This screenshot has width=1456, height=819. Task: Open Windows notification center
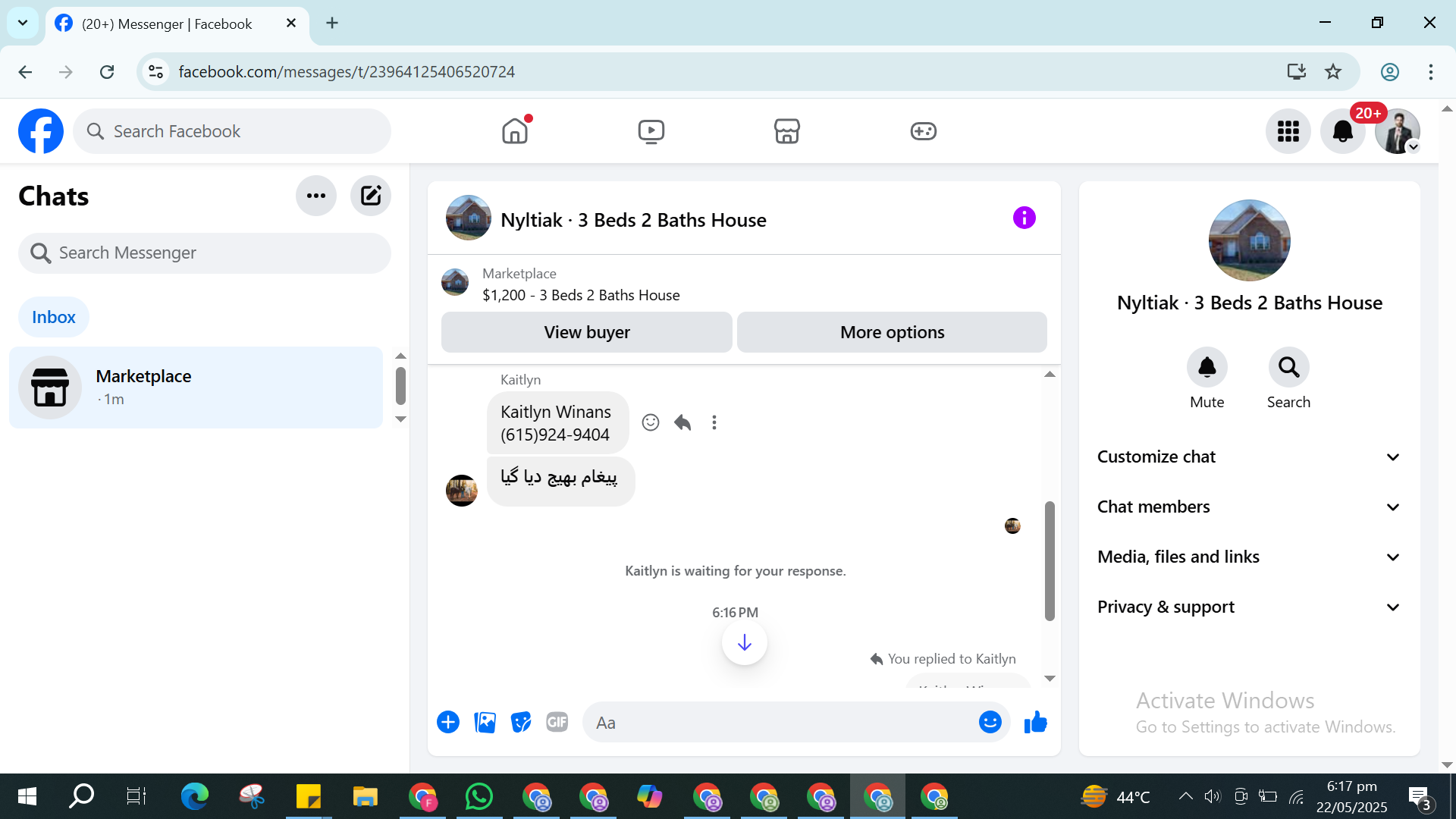1420,797
